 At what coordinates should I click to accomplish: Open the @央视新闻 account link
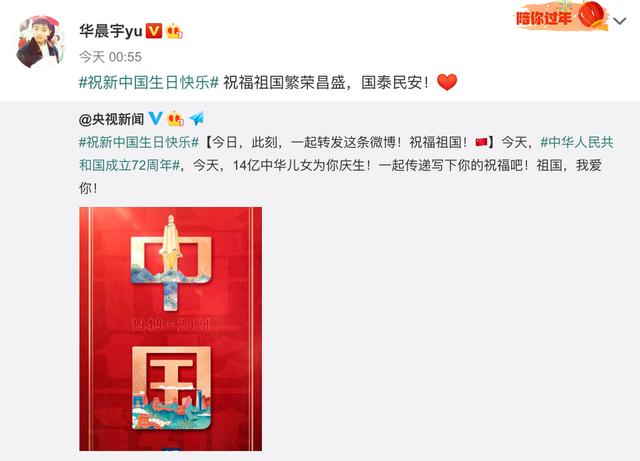(111, 119)
